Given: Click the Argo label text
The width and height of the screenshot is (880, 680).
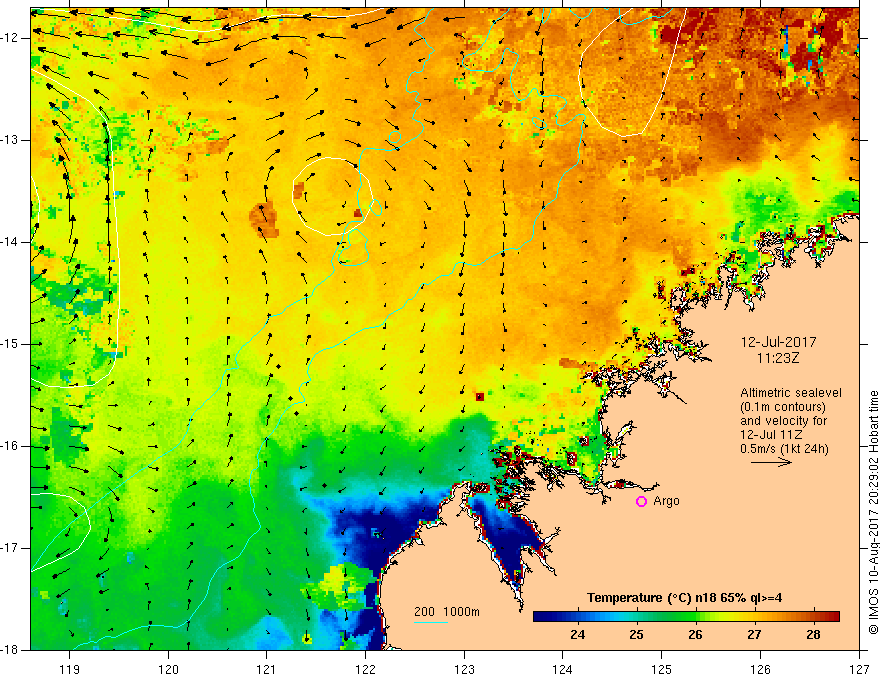Looking at the screenshot, I should tap(666, 501).
